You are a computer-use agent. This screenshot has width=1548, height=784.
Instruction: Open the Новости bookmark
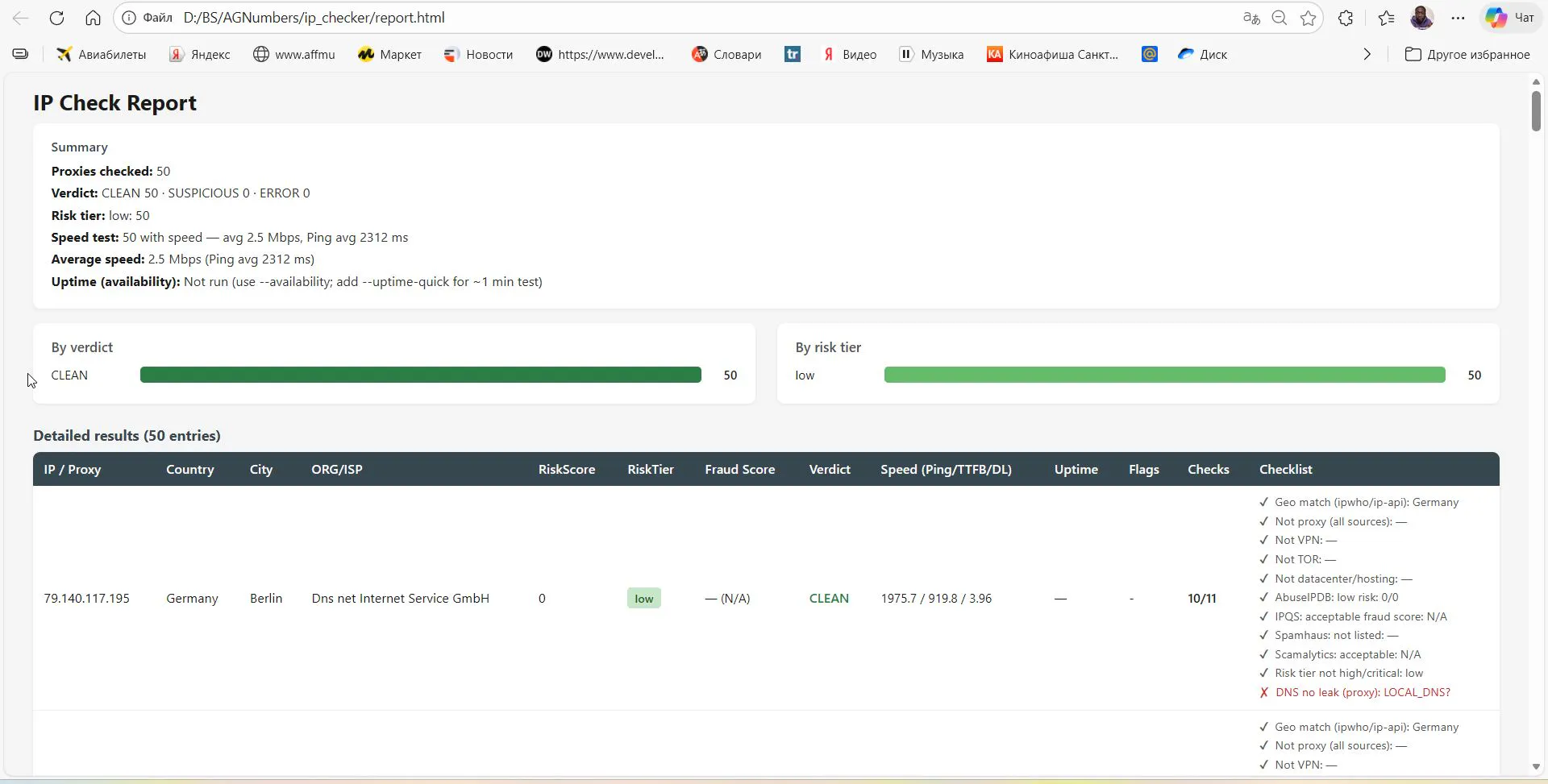(x=479, y=54)
